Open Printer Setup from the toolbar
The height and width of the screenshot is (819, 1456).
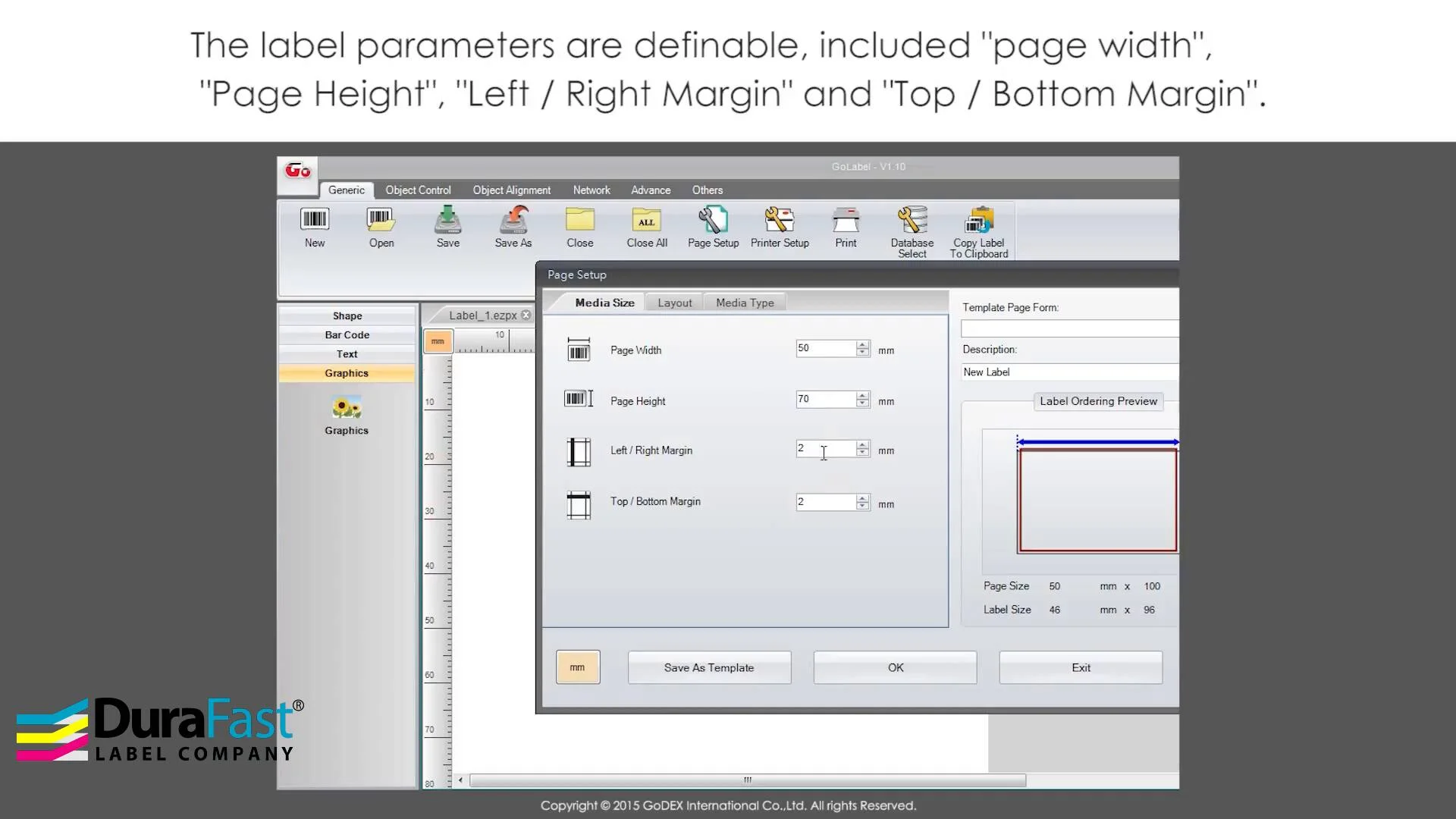click(779, 221)
